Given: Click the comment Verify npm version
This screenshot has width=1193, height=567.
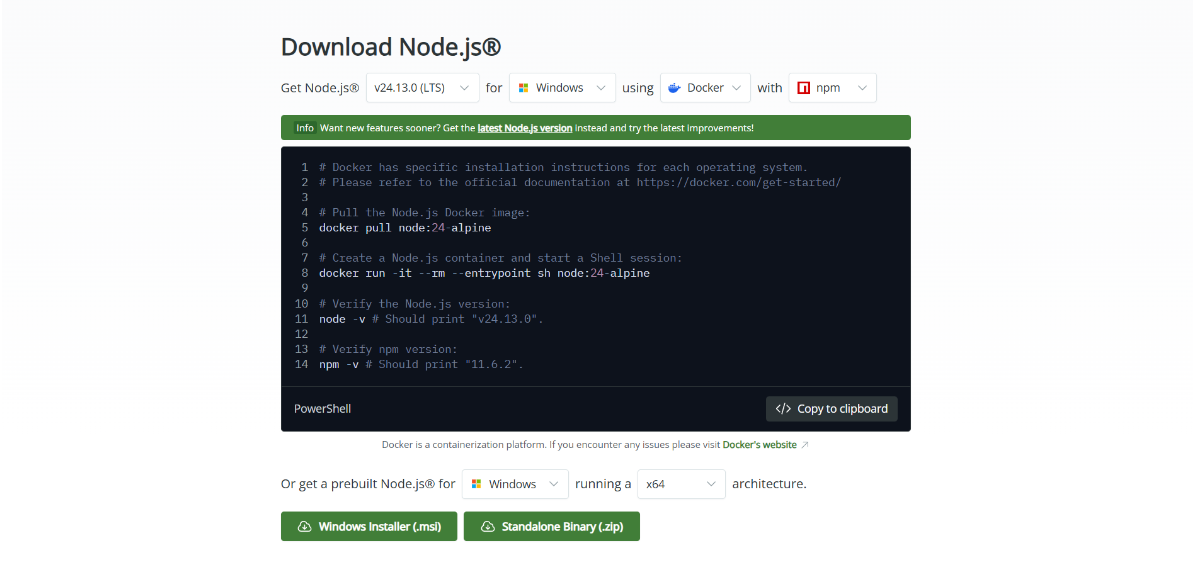Looking at the screenshot, I should click(388, 349).
